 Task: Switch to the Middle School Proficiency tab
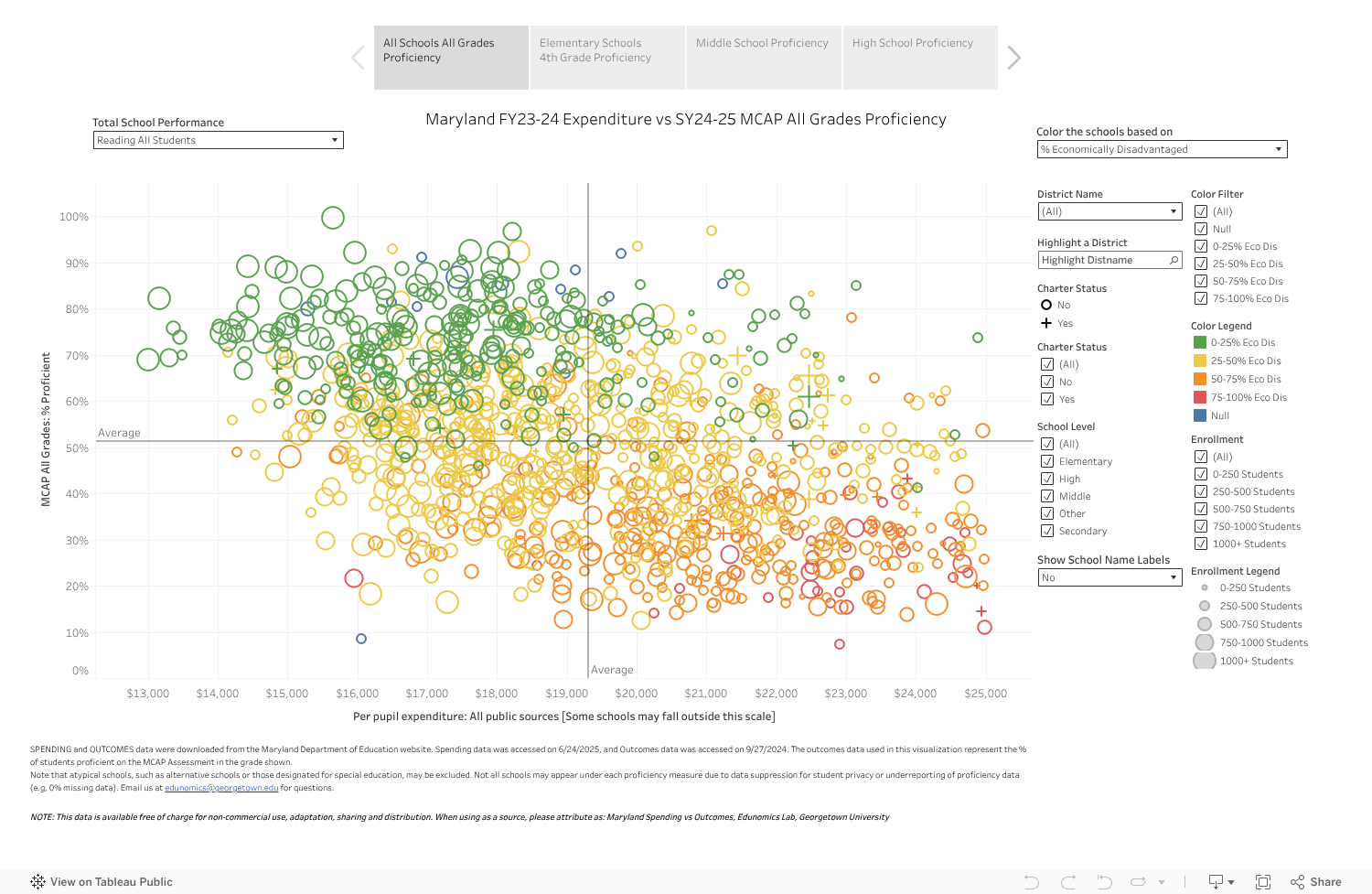point(763,42)
